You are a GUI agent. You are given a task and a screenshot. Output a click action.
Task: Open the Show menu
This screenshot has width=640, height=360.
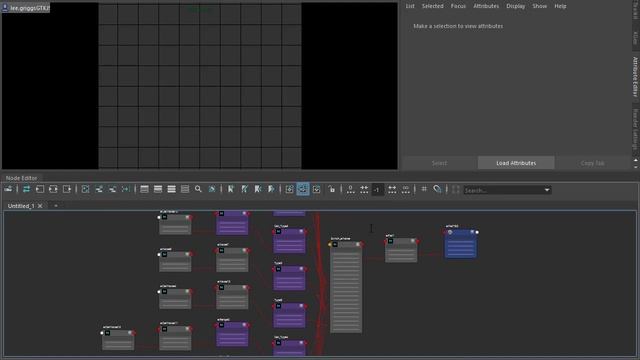(x=539, y=6)
